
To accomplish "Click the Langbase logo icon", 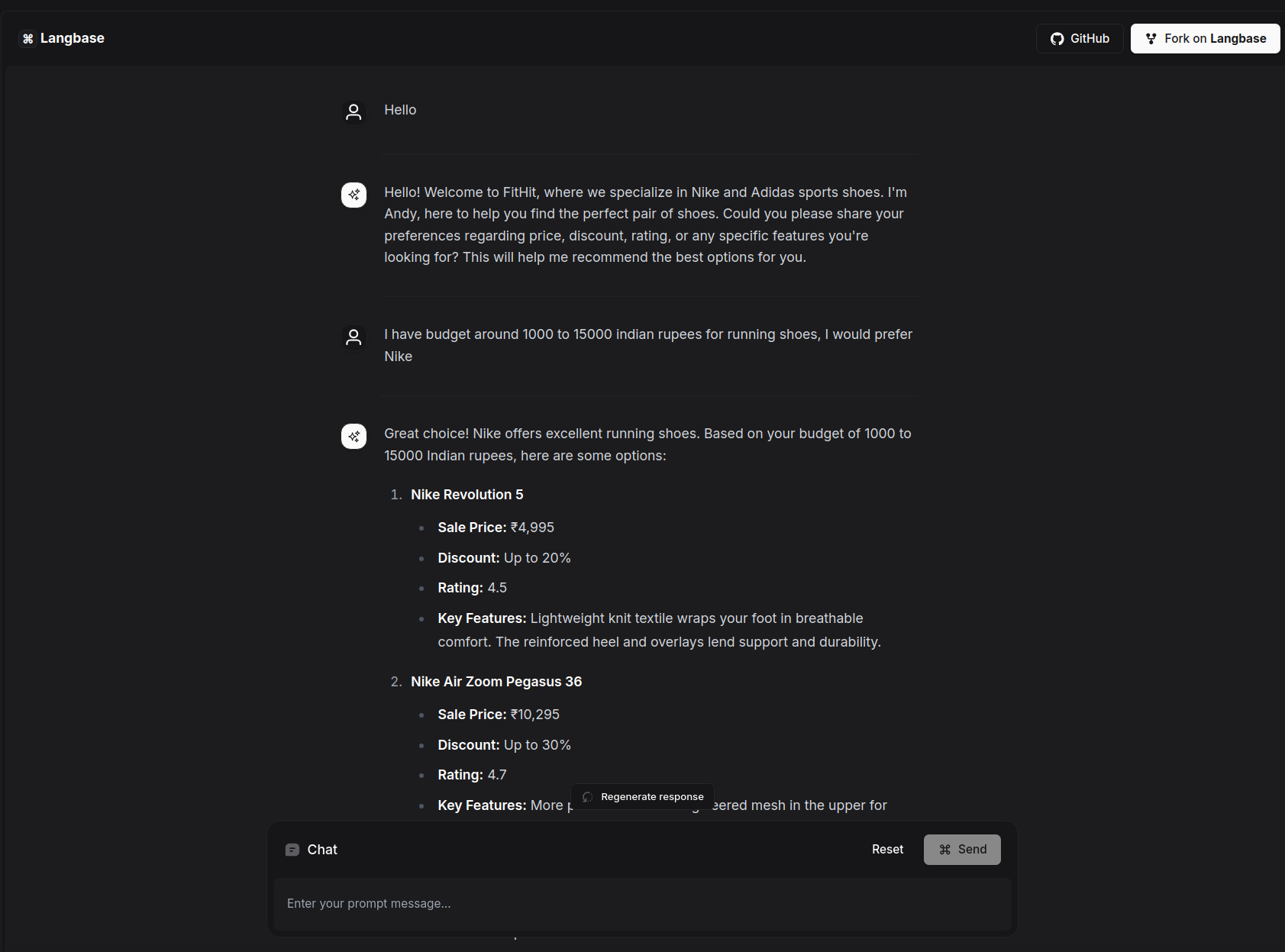I will [28, 38].
